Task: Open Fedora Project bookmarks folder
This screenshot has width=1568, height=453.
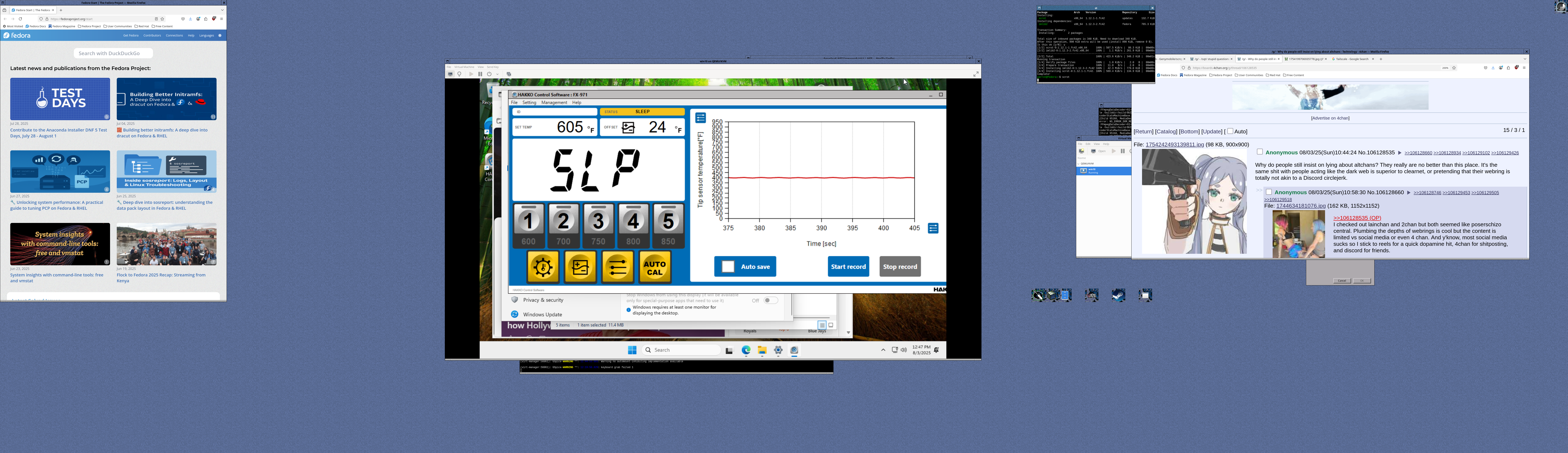Action: pyautogui.click(x=90, y=26)
